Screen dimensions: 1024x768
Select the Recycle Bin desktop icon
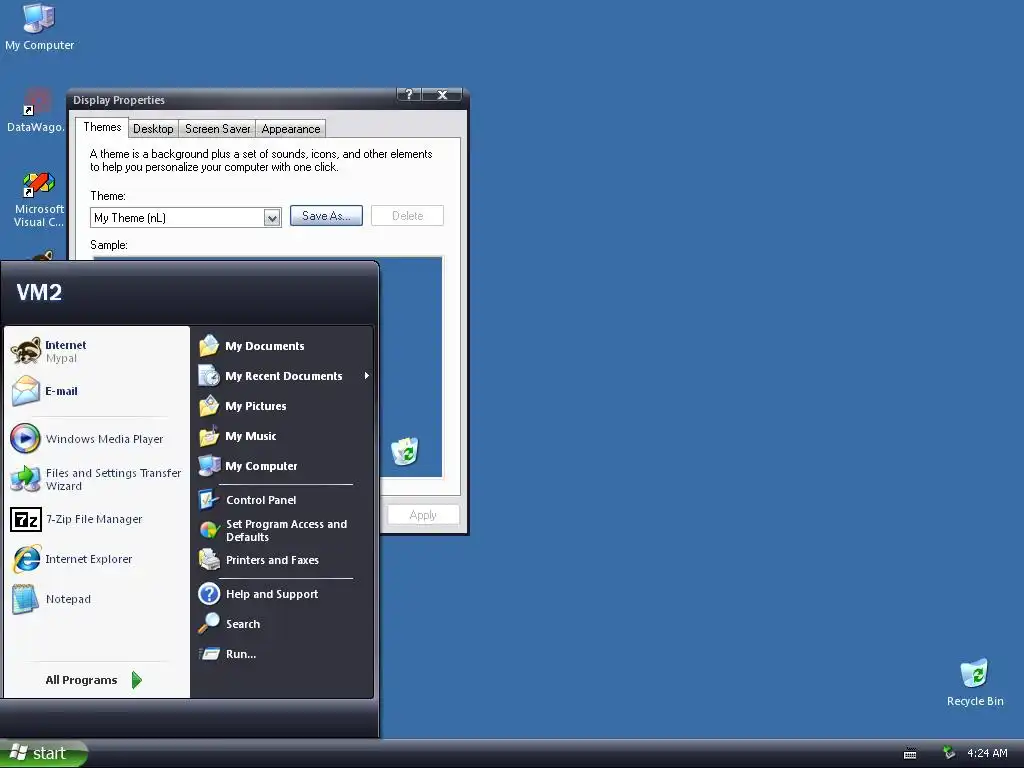[975, 683]
